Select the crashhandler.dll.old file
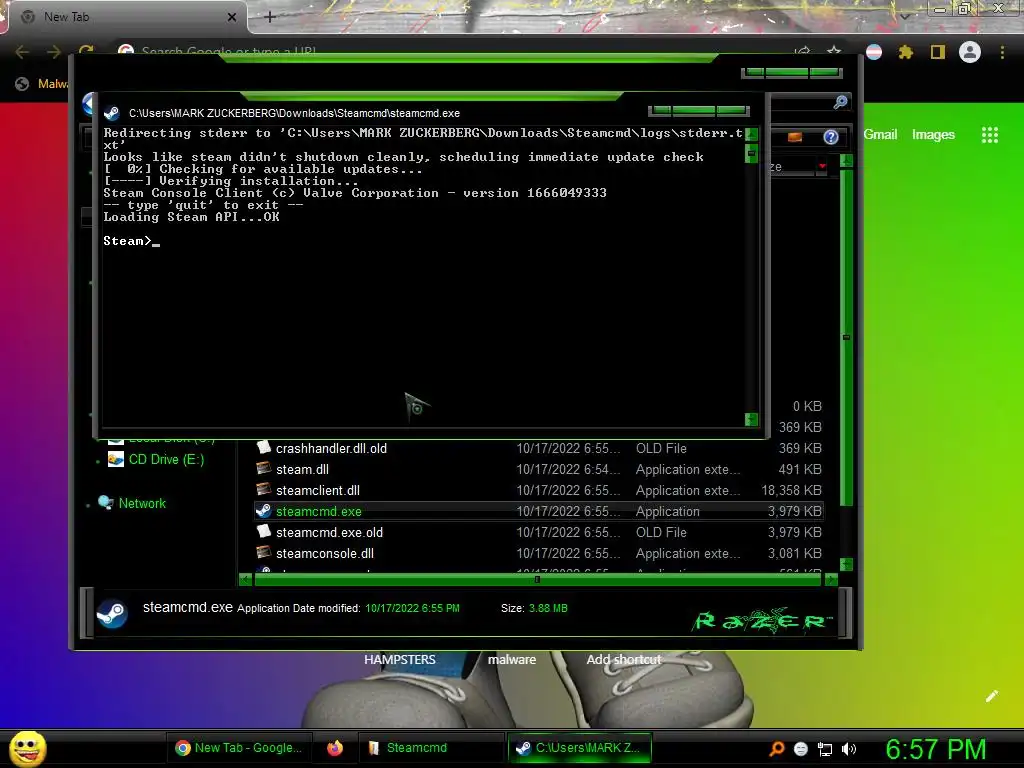The width and height of the screenshot is (1024, 768). (331, 449)
